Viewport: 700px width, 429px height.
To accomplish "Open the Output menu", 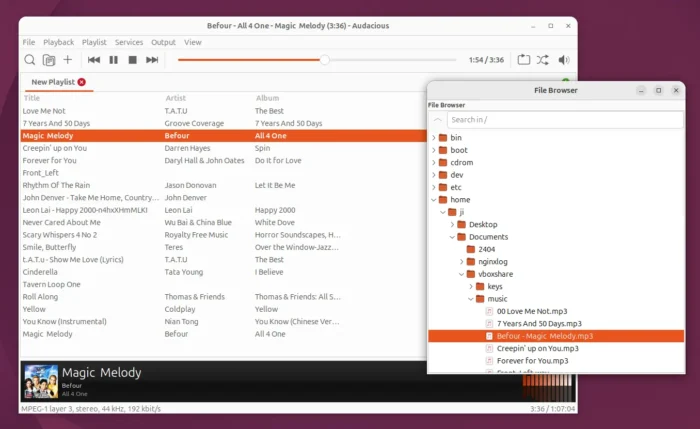I will click(x=163, y=42).
